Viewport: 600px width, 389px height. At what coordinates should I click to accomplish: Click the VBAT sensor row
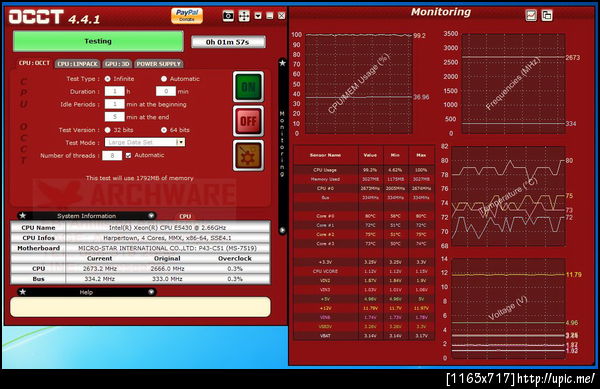tap(364, 336)
